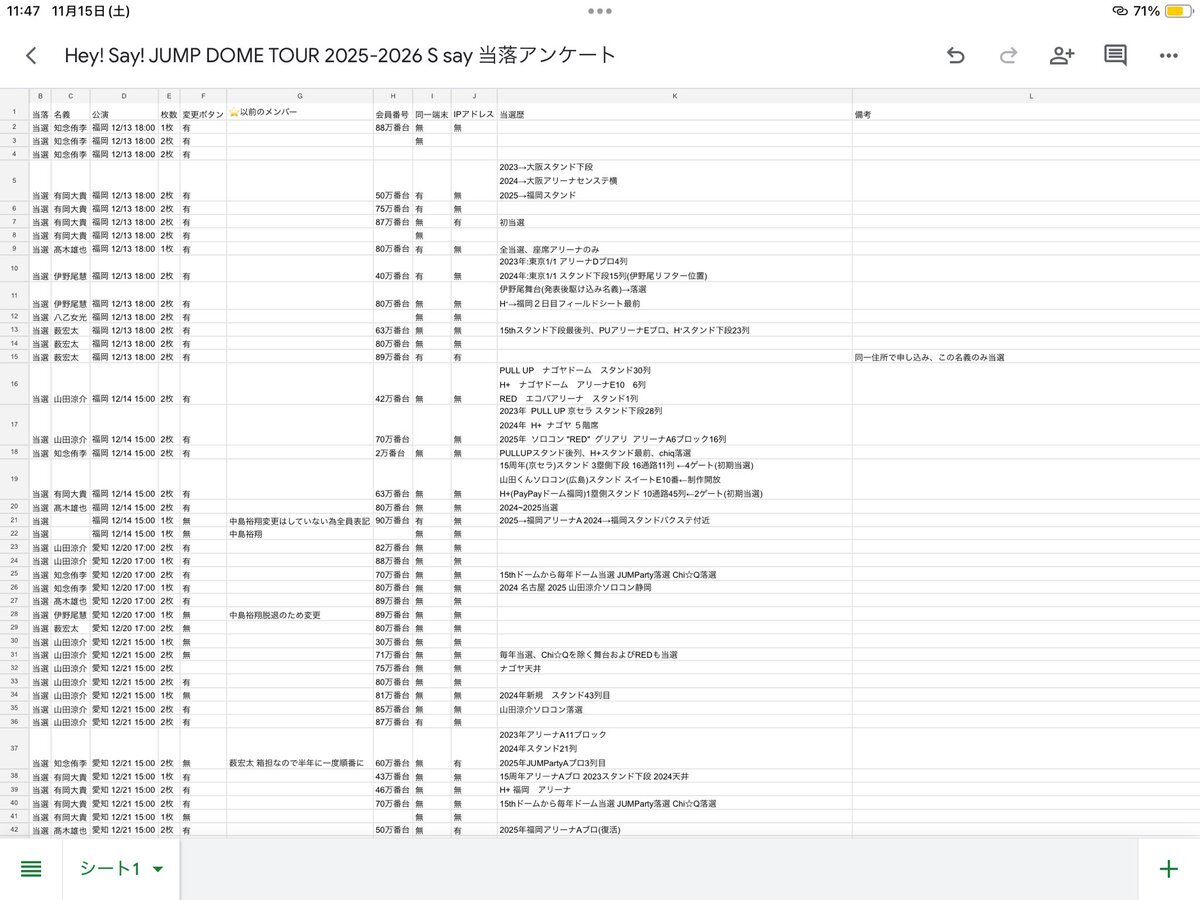Select column K header
The height and width of the screenshot is (900, 1200).
(x=674, y=96)
